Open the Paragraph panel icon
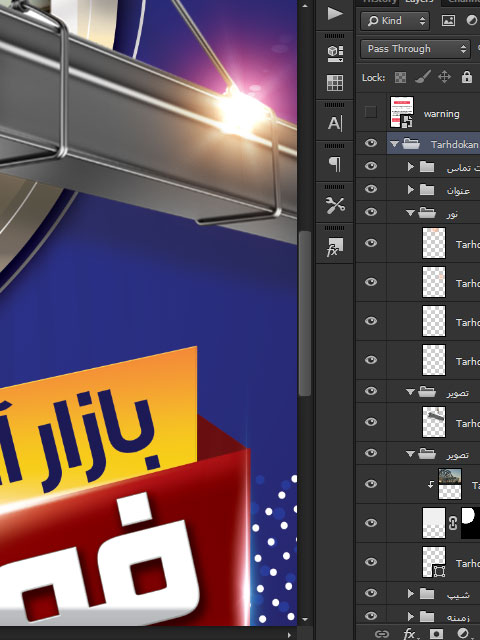 pos(335,164)
